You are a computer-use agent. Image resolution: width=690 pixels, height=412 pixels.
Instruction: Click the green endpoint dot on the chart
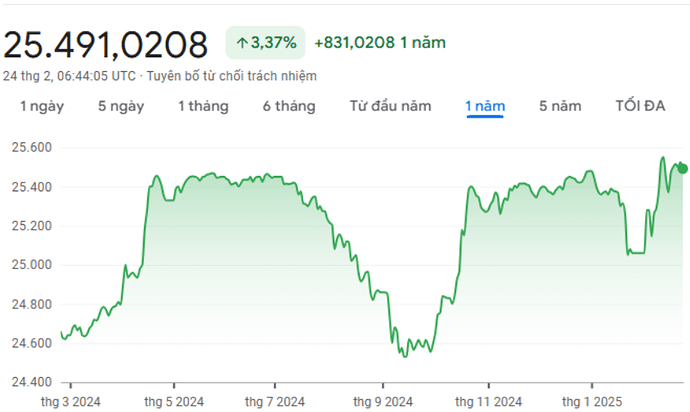(682, 168)
